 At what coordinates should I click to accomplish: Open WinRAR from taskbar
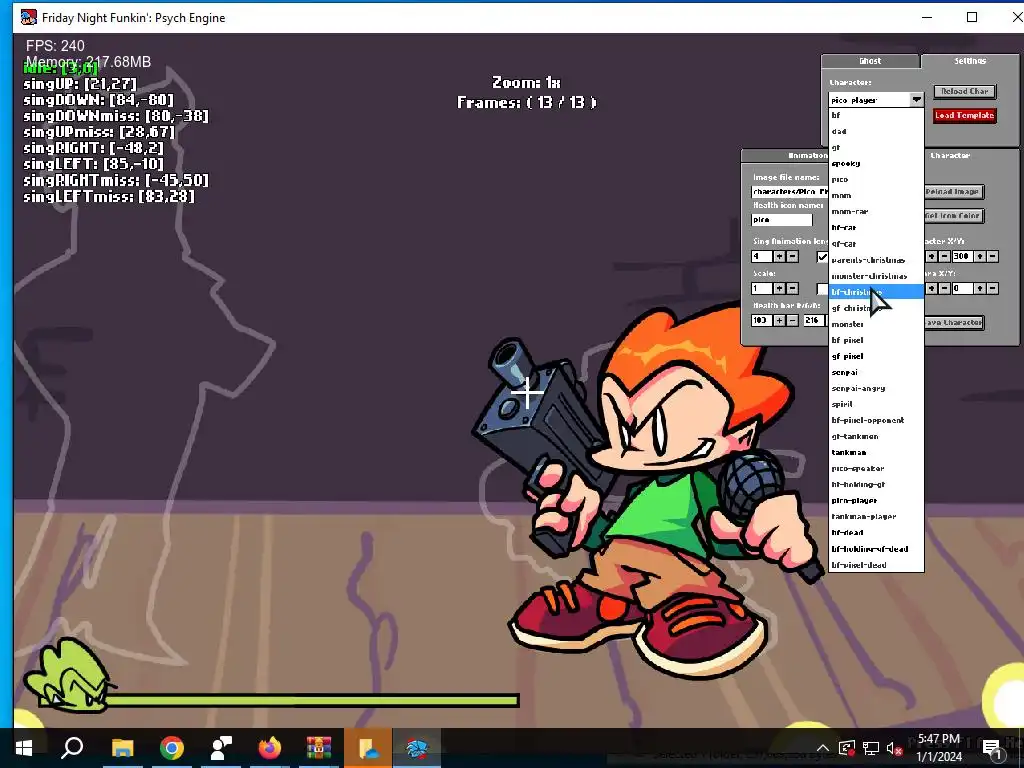(x=319, y=748)
